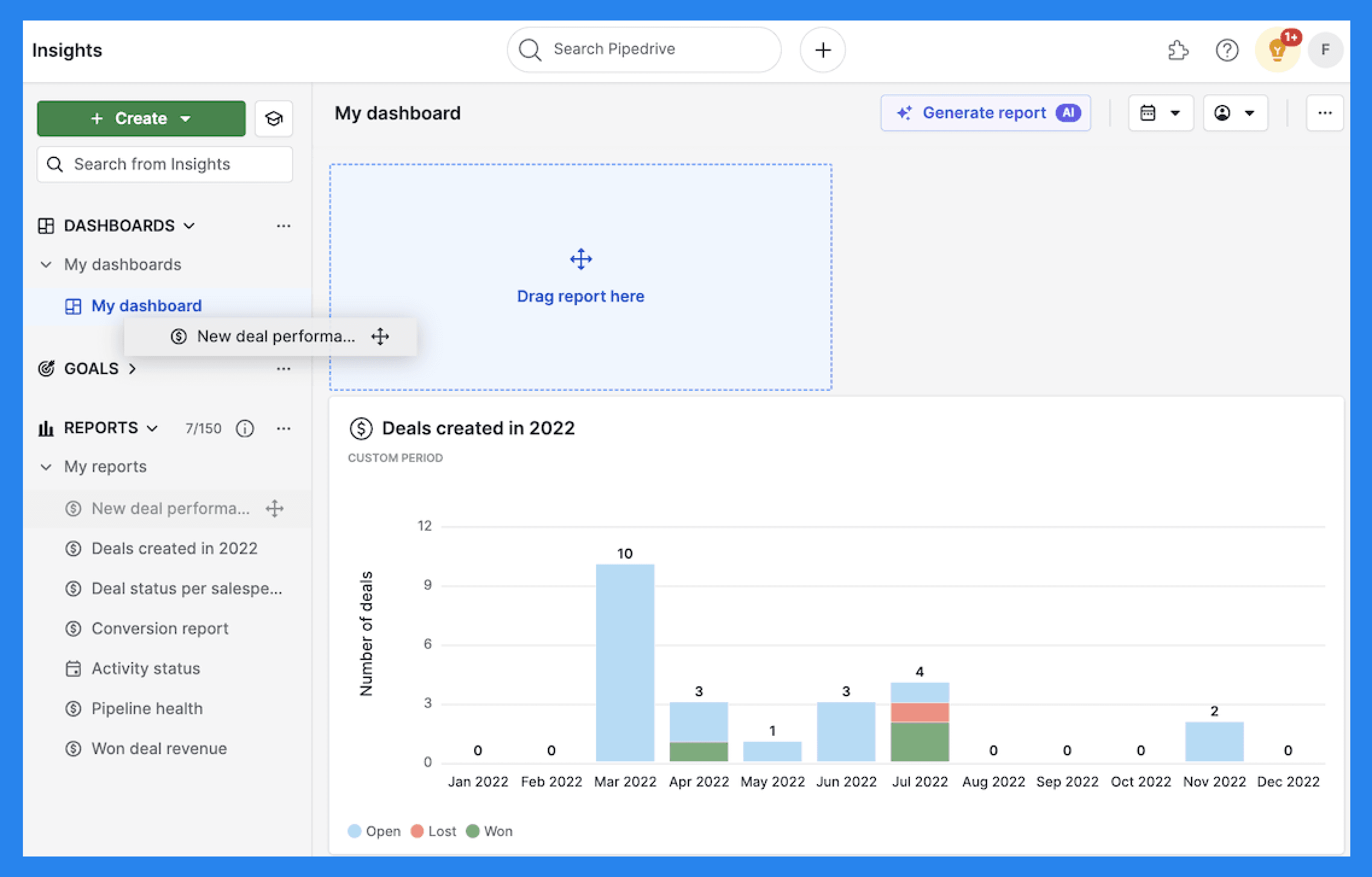The image size is (1372, 877).
Task: Click the CUSTOM PERIOD label
Action: 395,458
